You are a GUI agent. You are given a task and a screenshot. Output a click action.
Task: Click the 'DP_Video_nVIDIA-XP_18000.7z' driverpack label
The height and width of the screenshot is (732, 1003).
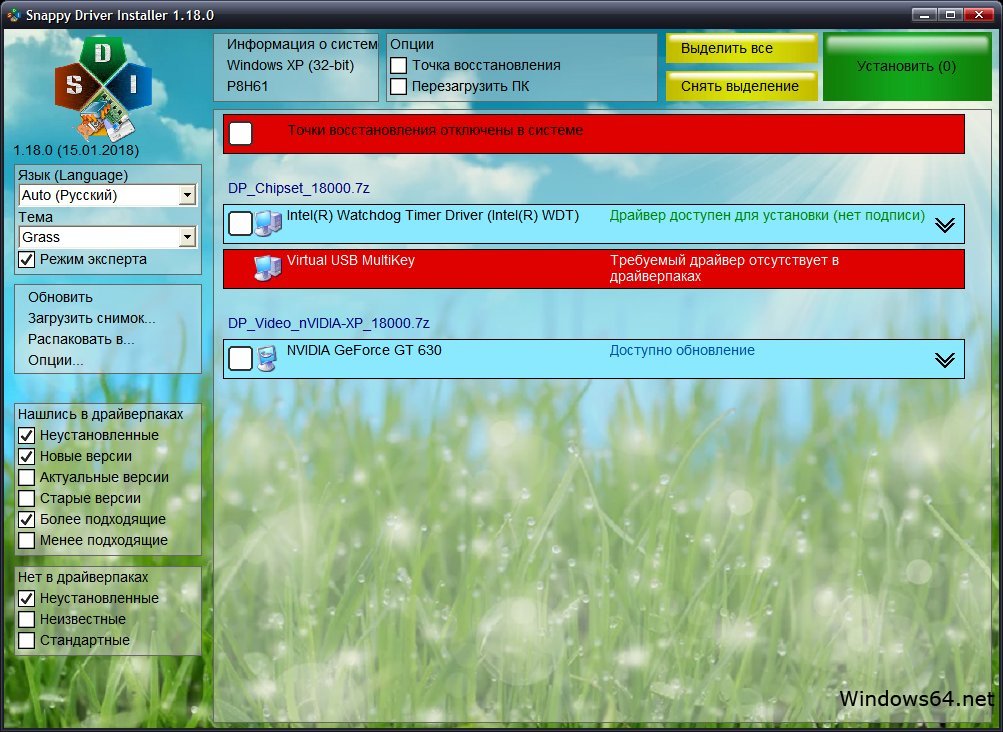point(329,324)
